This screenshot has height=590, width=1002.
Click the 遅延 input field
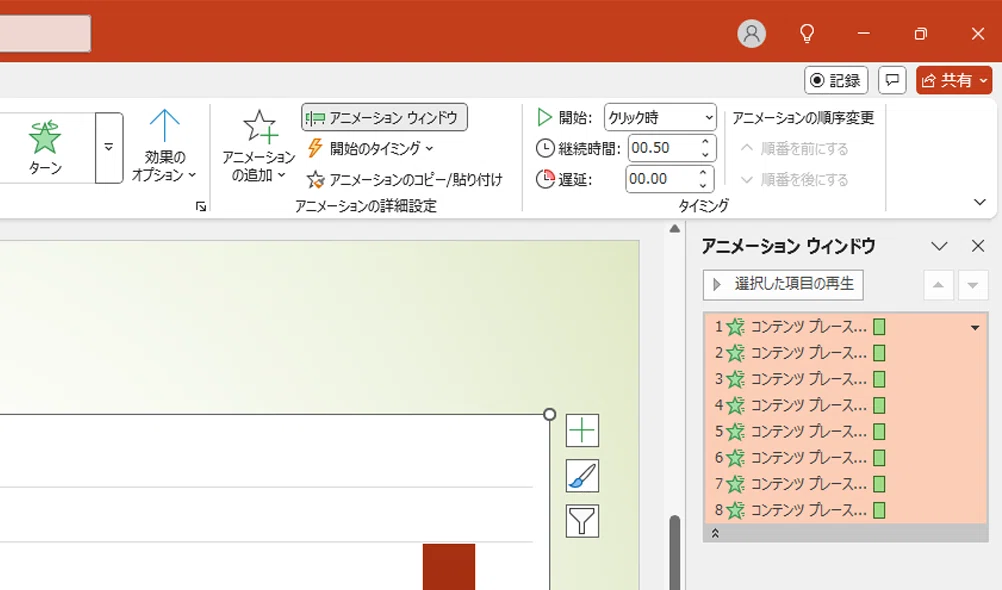659,179
